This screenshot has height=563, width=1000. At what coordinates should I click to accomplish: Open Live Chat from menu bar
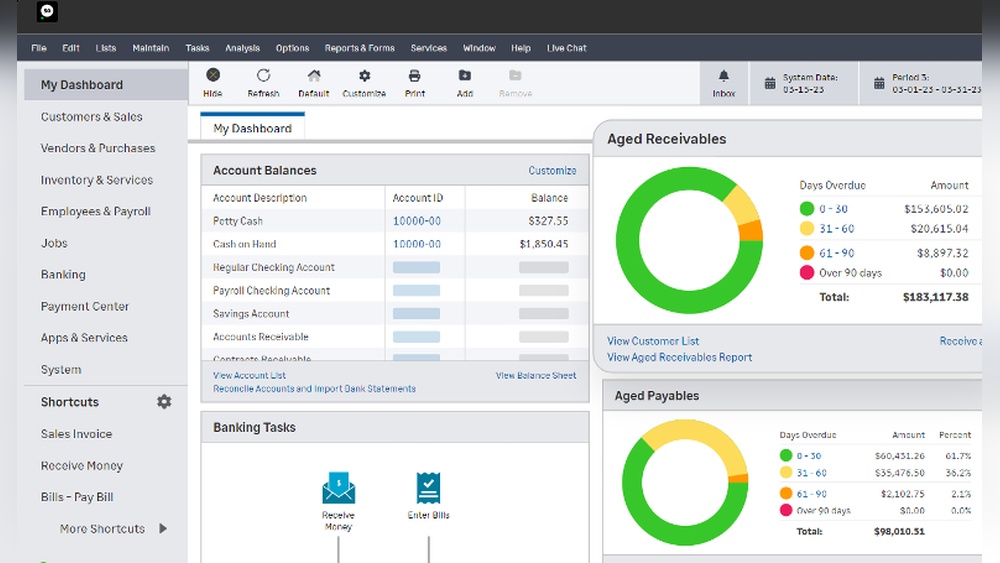[566, 48]
